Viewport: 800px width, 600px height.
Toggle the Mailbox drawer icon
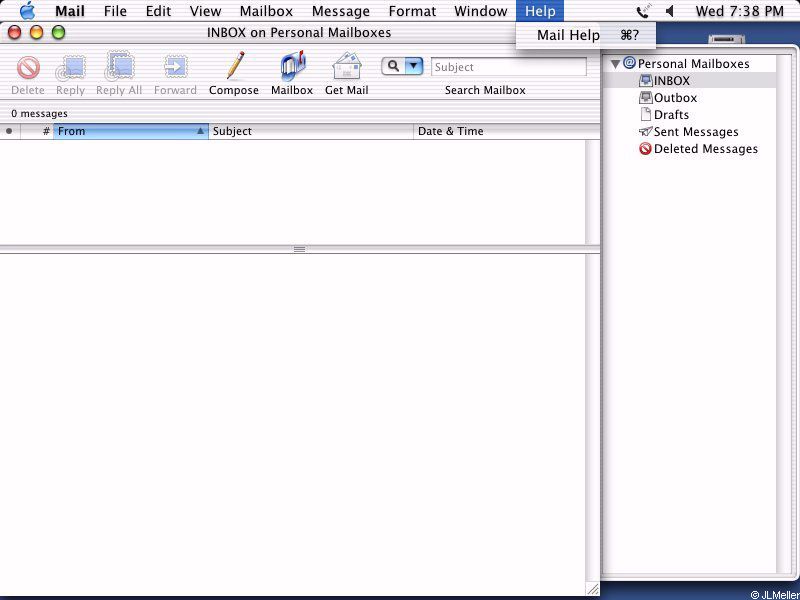(x=292, y=66)
